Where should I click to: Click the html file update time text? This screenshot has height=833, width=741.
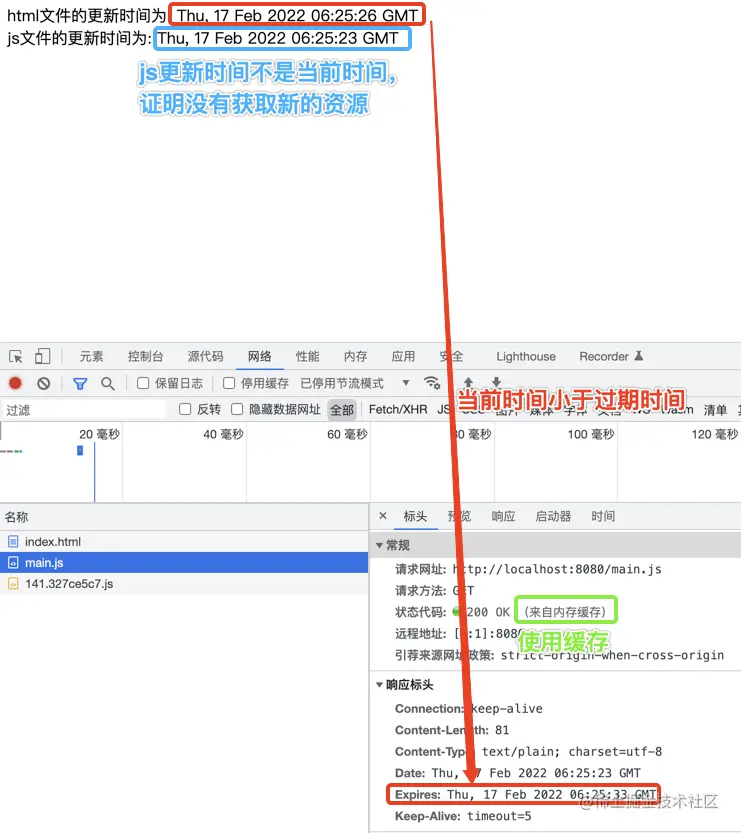click(x=297, y=15)
